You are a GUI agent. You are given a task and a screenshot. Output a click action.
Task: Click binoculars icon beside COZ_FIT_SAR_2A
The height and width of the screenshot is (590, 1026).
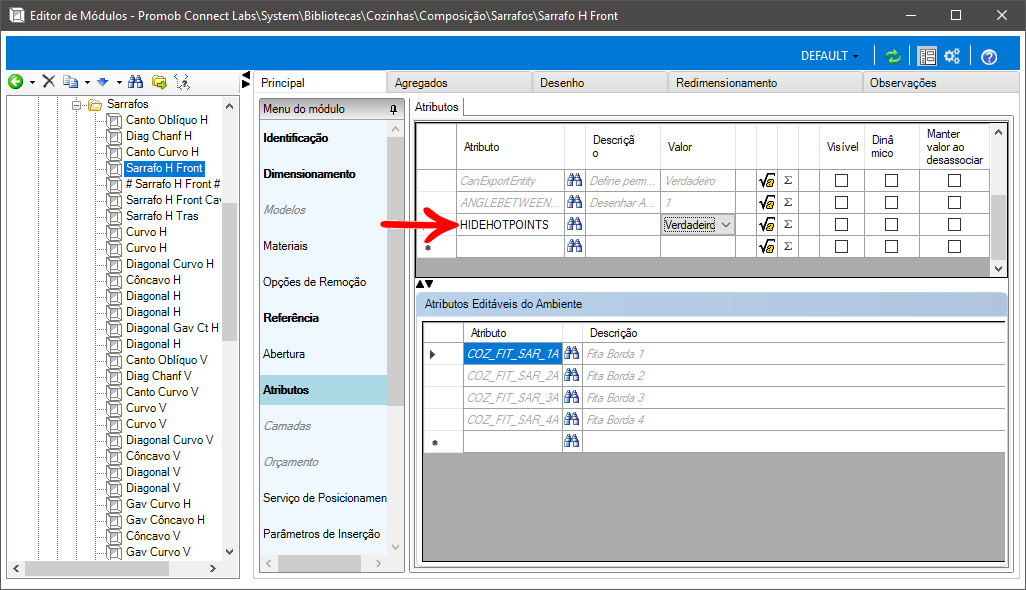coord(571,375)
